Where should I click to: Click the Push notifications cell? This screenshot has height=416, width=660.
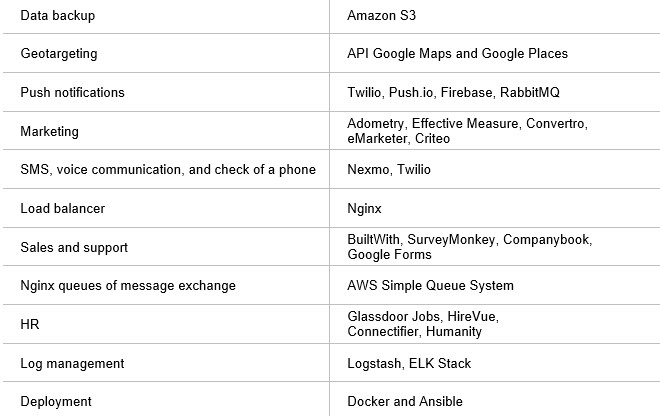tap(72, 92)
